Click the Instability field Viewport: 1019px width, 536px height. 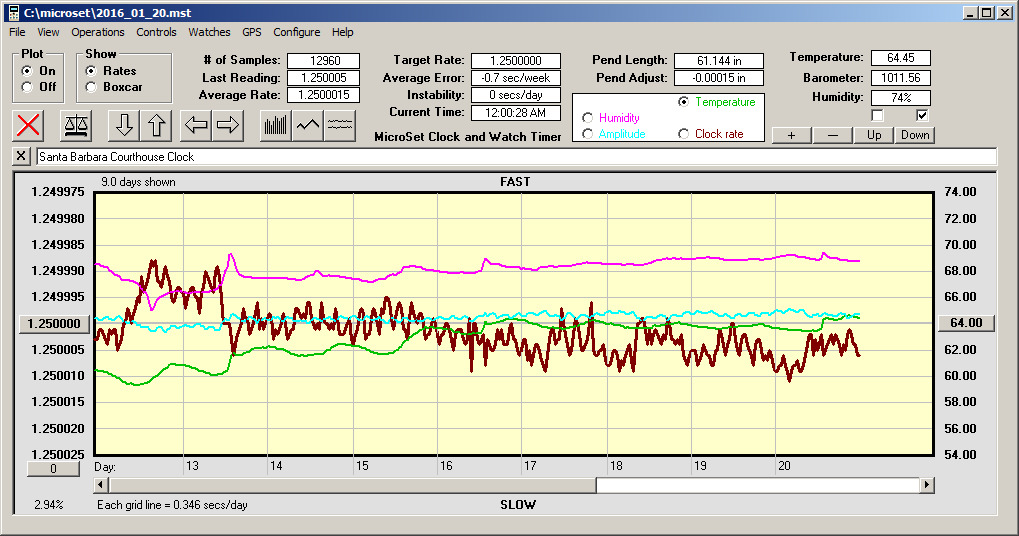(x=516, y=95)
